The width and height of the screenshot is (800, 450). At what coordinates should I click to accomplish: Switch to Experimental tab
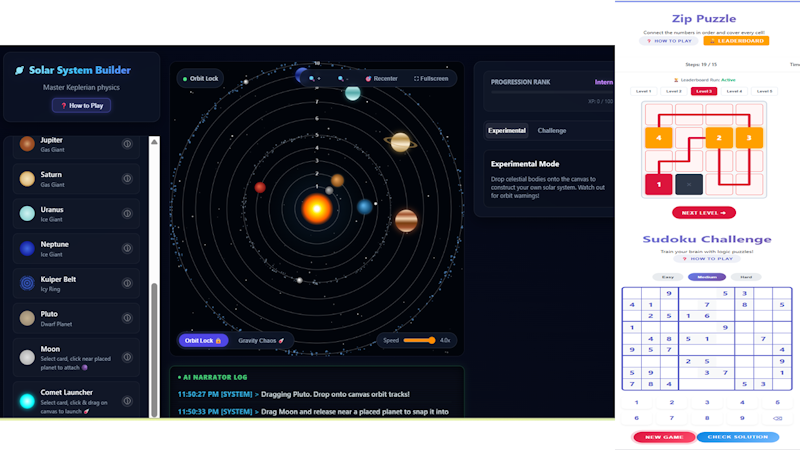point(507,131)
